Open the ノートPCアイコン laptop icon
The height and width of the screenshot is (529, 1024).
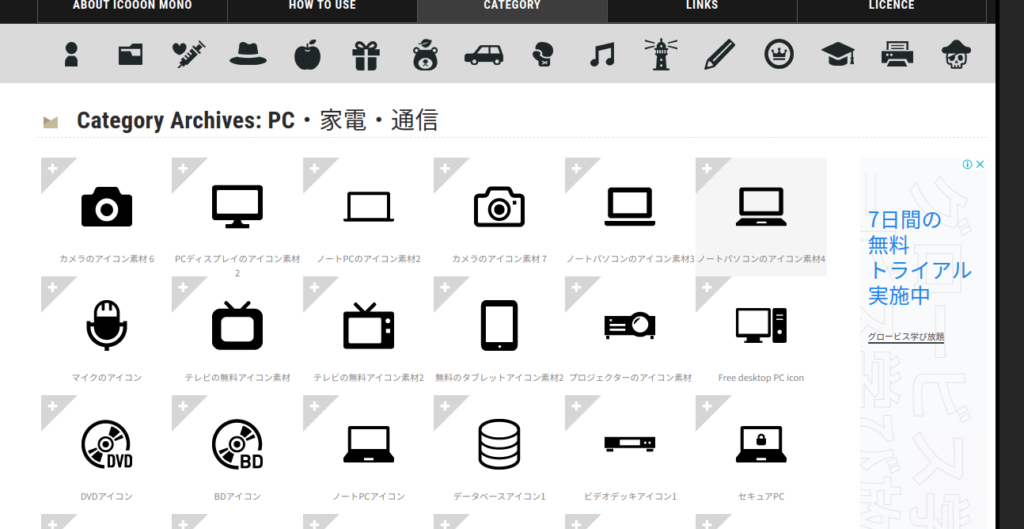click(368, 444)
